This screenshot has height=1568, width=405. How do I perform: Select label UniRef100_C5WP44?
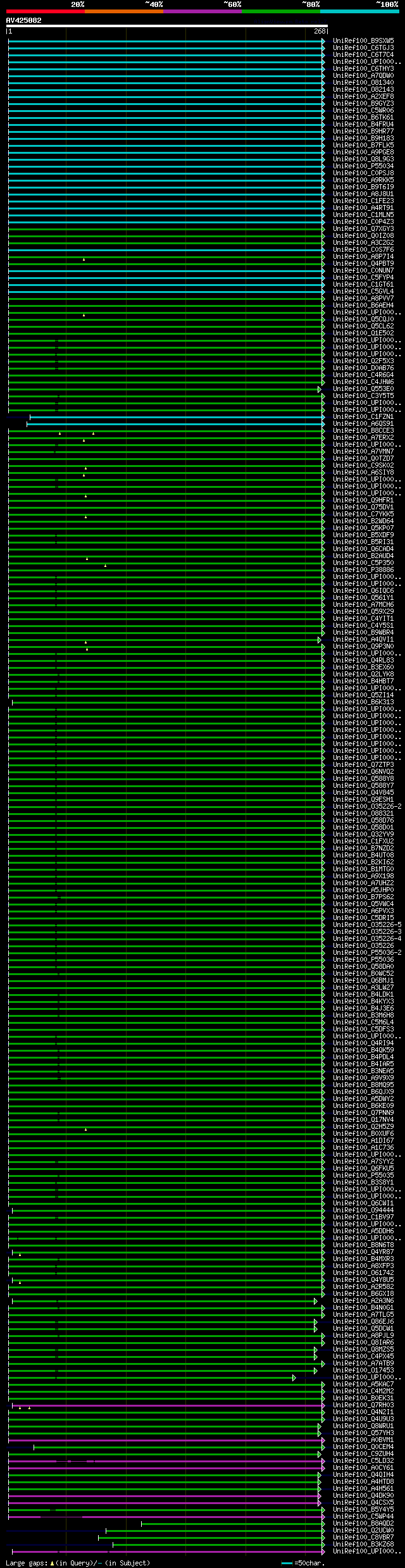pyautogui.click(x=363, y=1517)
